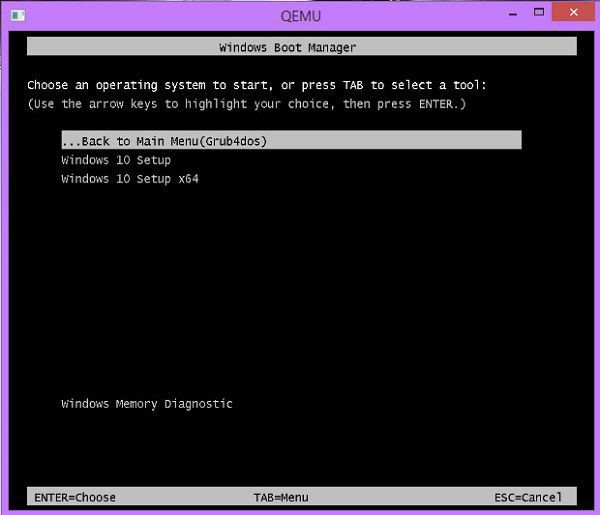Click the QEMU title bar text
Image resolution: width=600 pixels, height=515 pixels.
coord(301,16)
